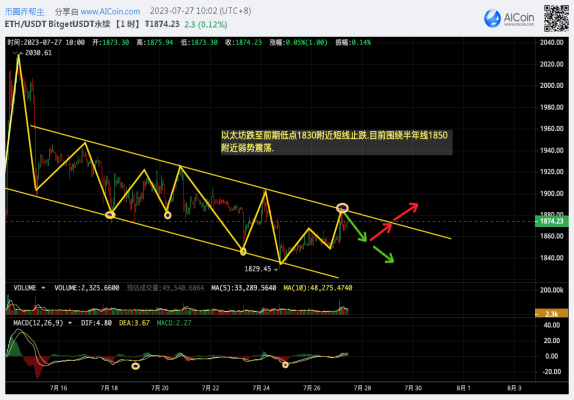Click the orange 2.3k volume tag

click(x=552, y=314)
